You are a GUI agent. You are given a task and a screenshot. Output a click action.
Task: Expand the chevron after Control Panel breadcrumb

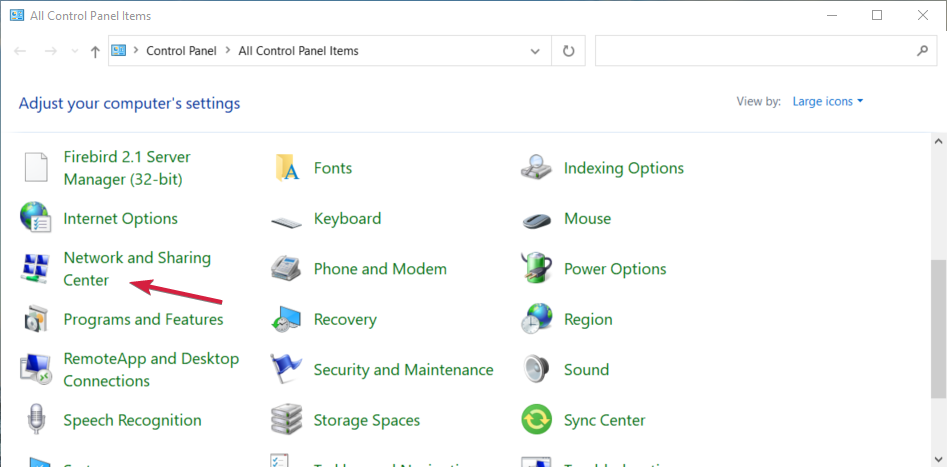point(226,51)
